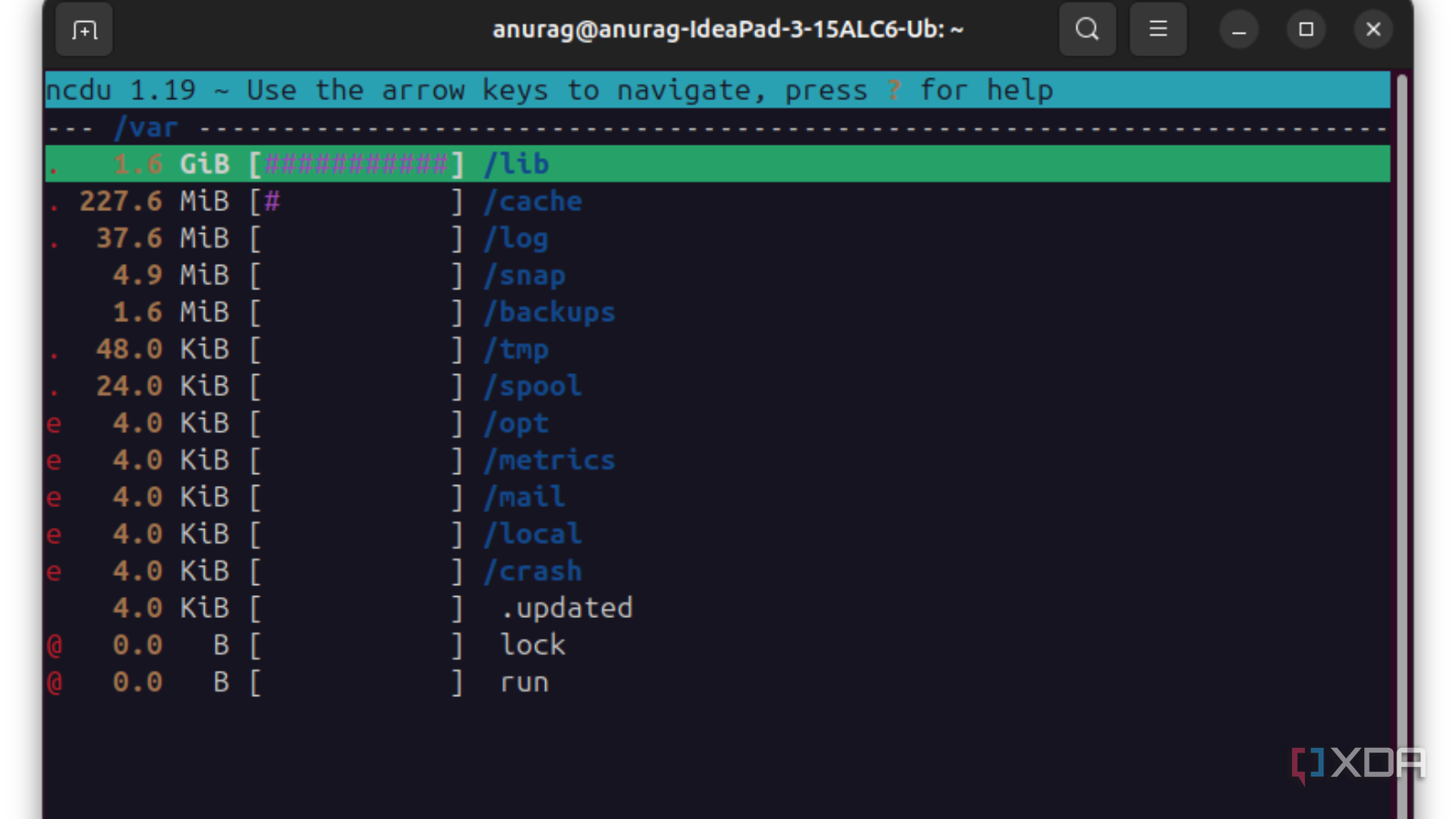Select the /mail directory entry

(524, 497)
